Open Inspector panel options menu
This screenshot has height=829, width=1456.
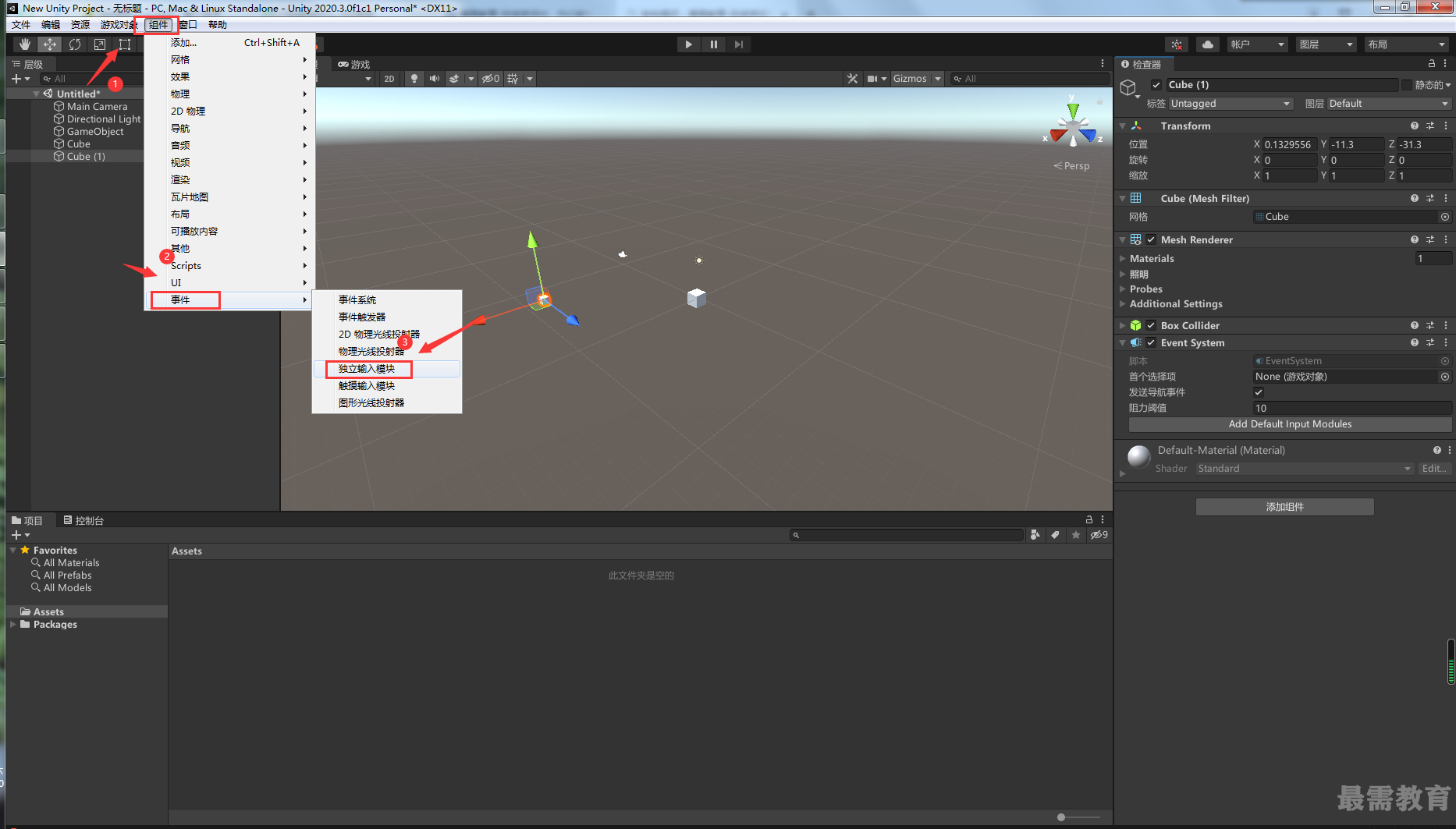[x=1446, y=64]
